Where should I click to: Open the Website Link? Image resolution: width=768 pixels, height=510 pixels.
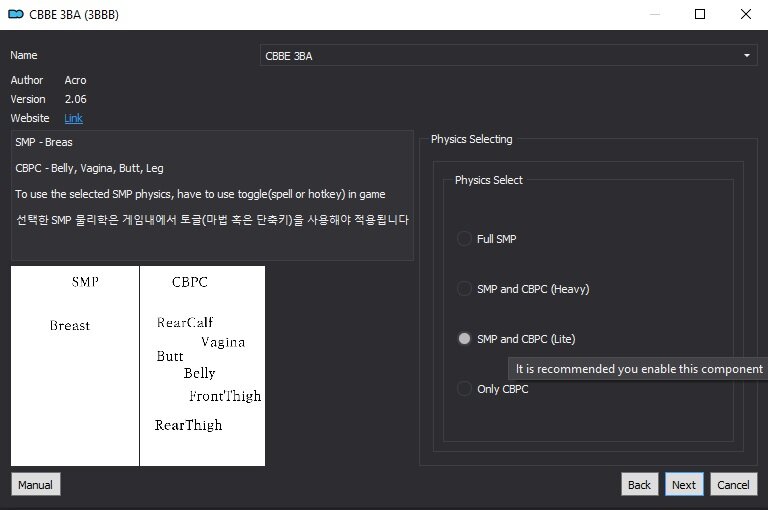[x=73, y=118]
